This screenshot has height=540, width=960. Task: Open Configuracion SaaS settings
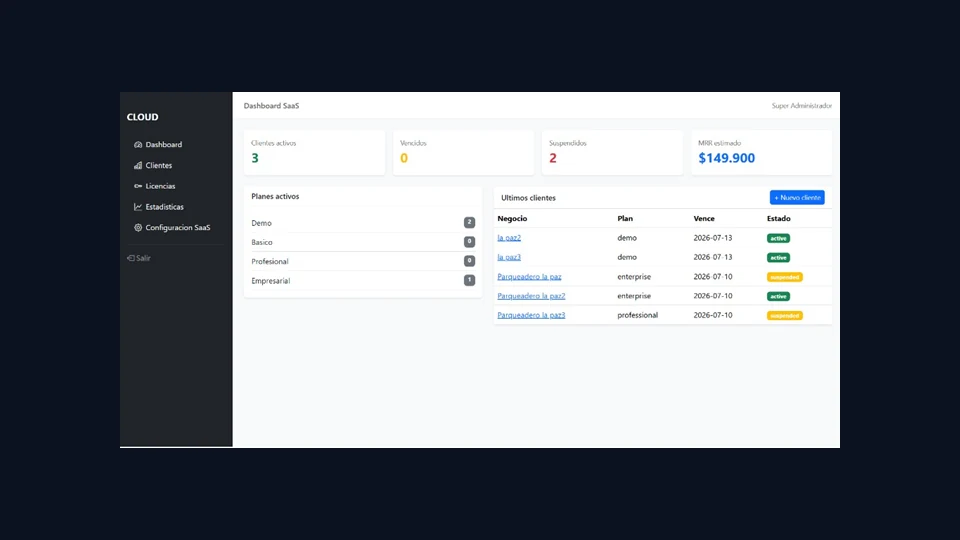coord(176,228)
